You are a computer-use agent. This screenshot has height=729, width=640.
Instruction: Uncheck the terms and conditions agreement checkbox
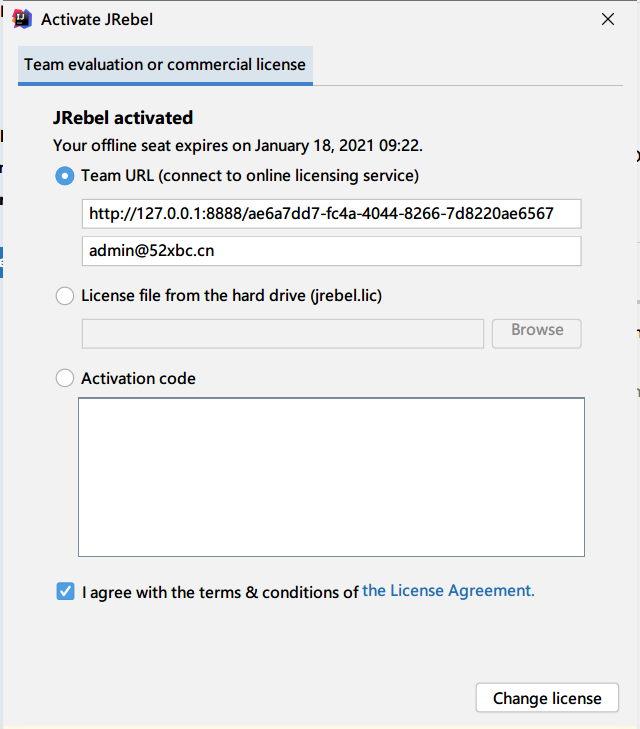(x=65, y=591)
